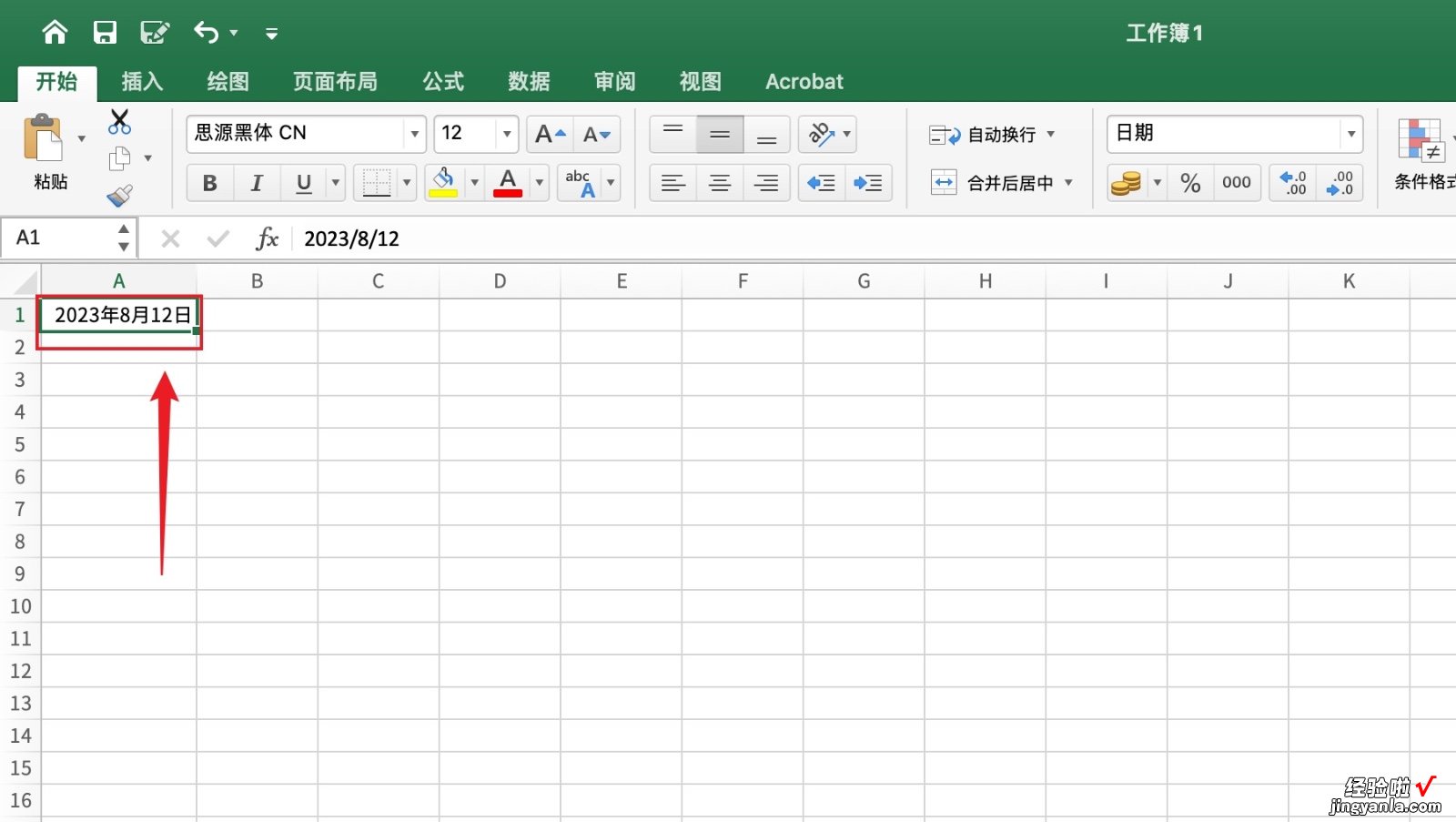Click the 粘贴 paste clipboard icon
Screen dimensions: 1456x822
pyautogui.click(x=44, y=138)
